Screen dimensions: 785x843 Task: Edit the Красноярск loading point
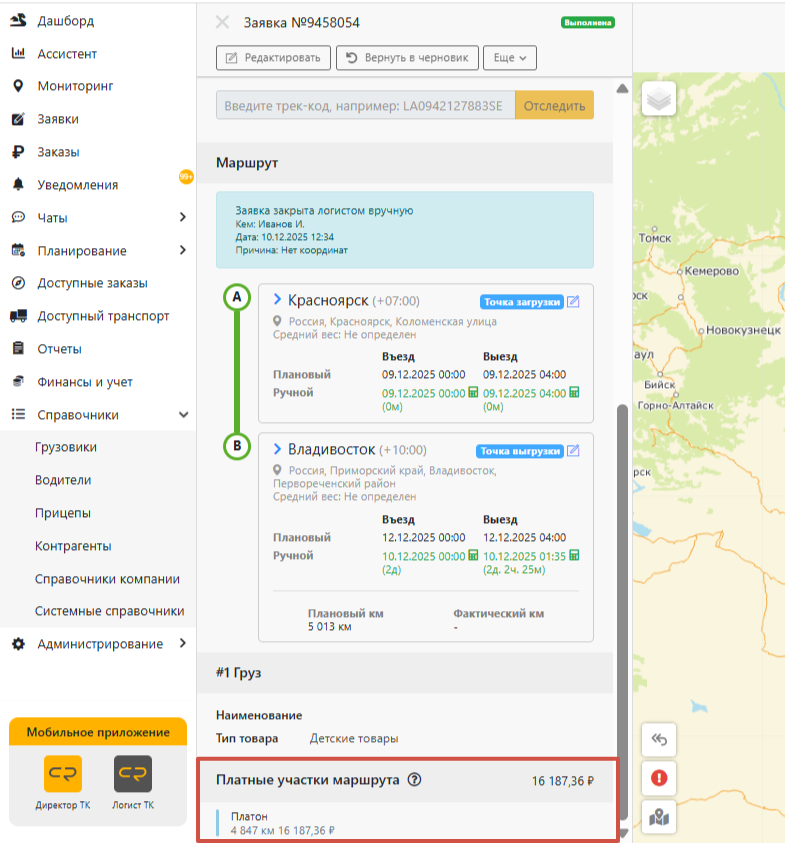pos(573,302)
